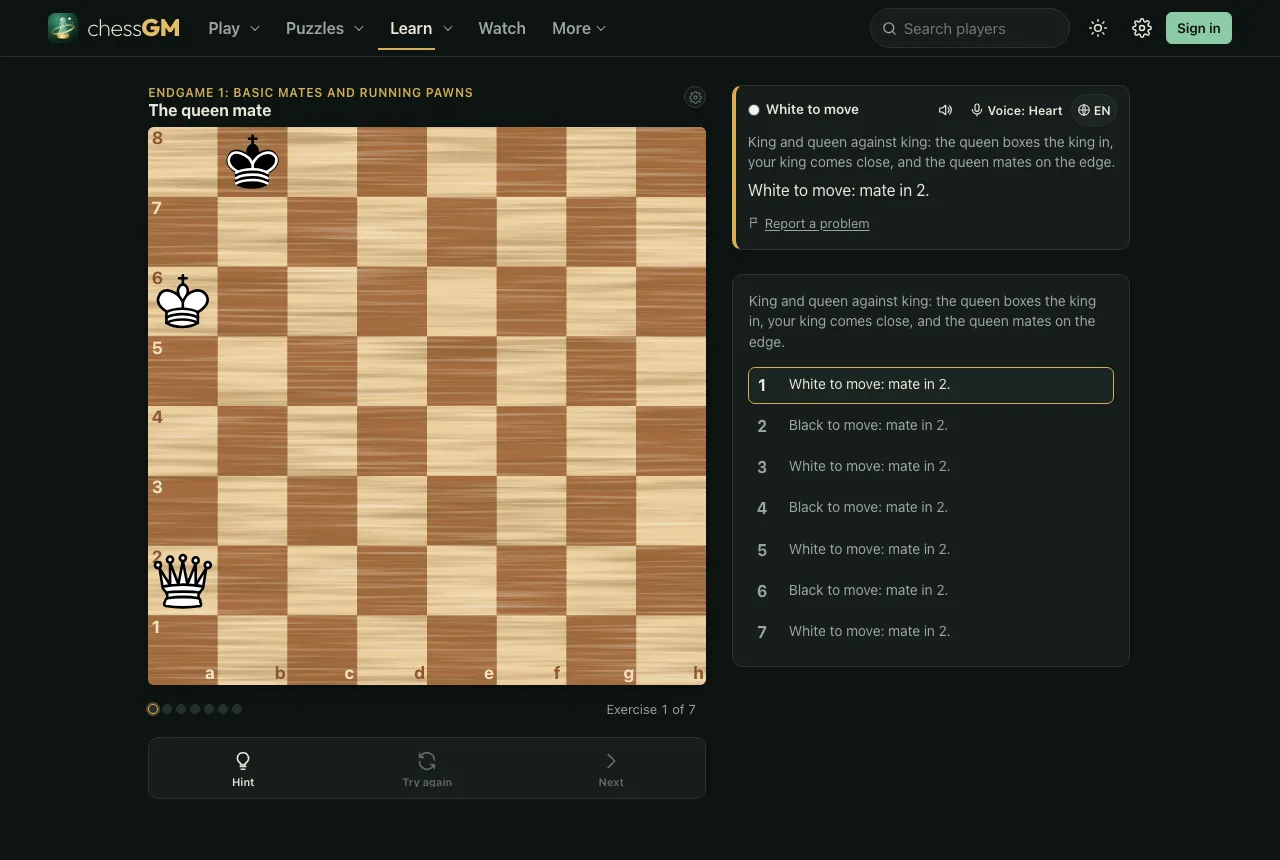Click the speaker audio icon
1280x860 pixels.
945,110
